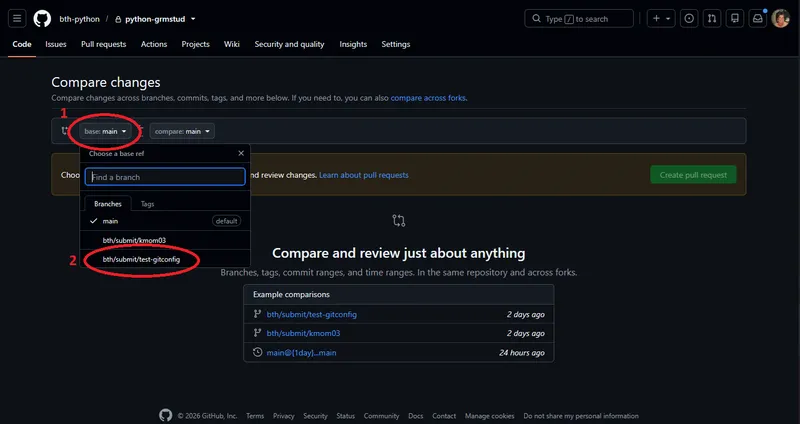Open the Security footer link
This screenshot has height=424, width=800.
point(315,416)
